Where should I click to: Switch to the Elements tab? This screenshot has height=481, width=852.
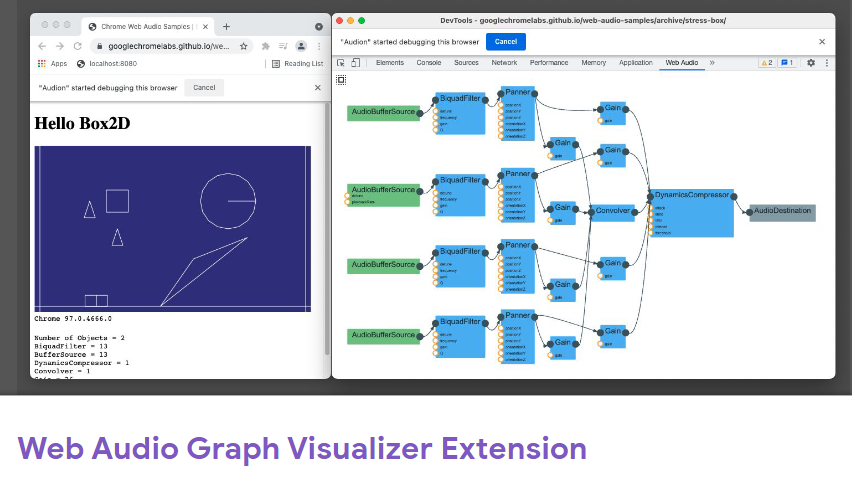coord(390,63)
